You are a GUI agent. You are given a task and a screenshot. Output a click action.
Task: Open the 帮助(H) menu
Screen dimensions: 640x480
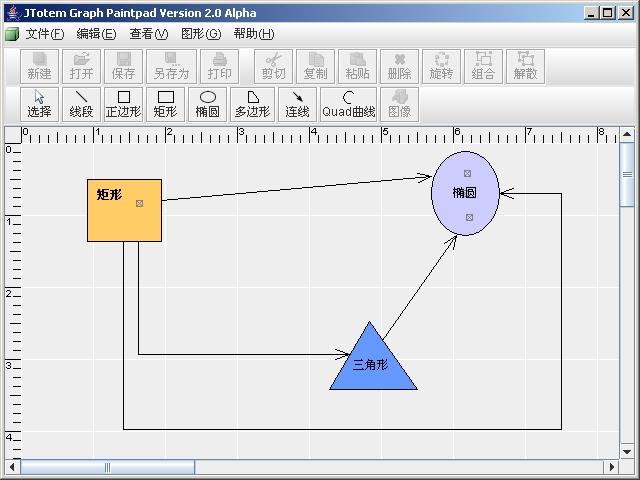click(x=254, y=34)
